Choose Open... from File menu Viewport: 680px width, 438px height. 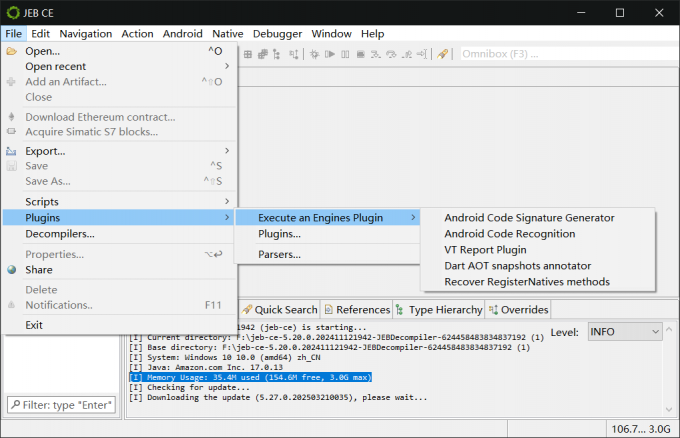[119, 51]
